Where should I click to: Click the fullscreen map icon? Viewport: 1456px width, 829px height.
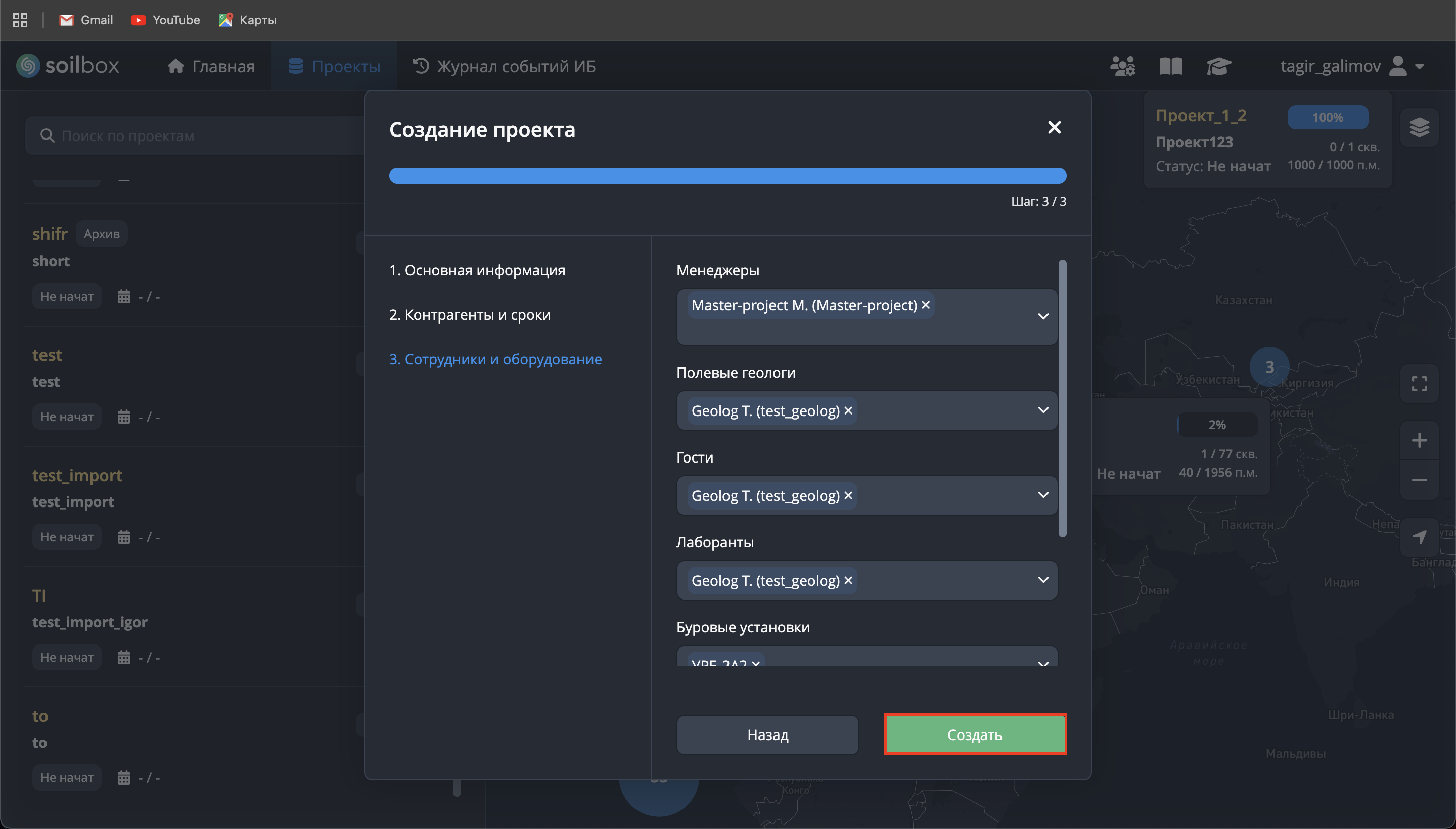click(x=1419, y=384)
